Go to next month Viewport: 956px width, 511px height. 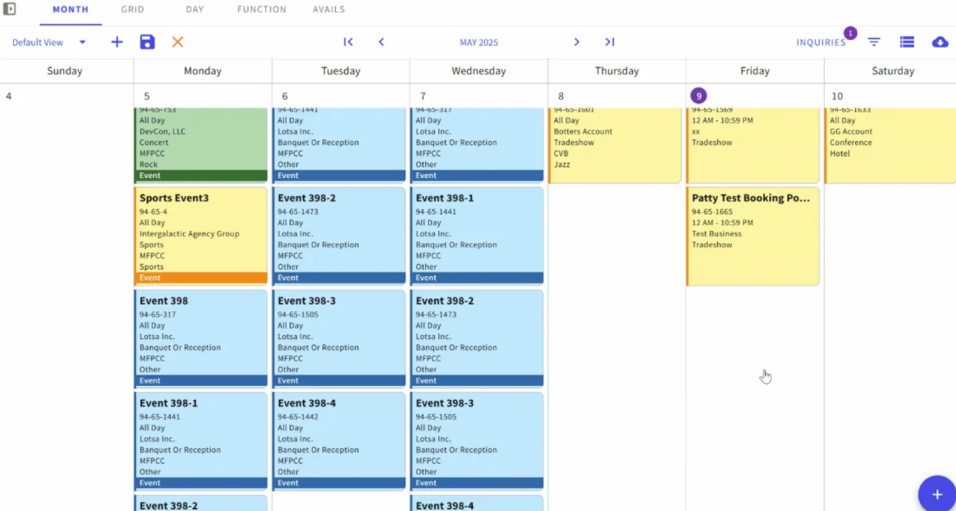[x=576, y=42]
